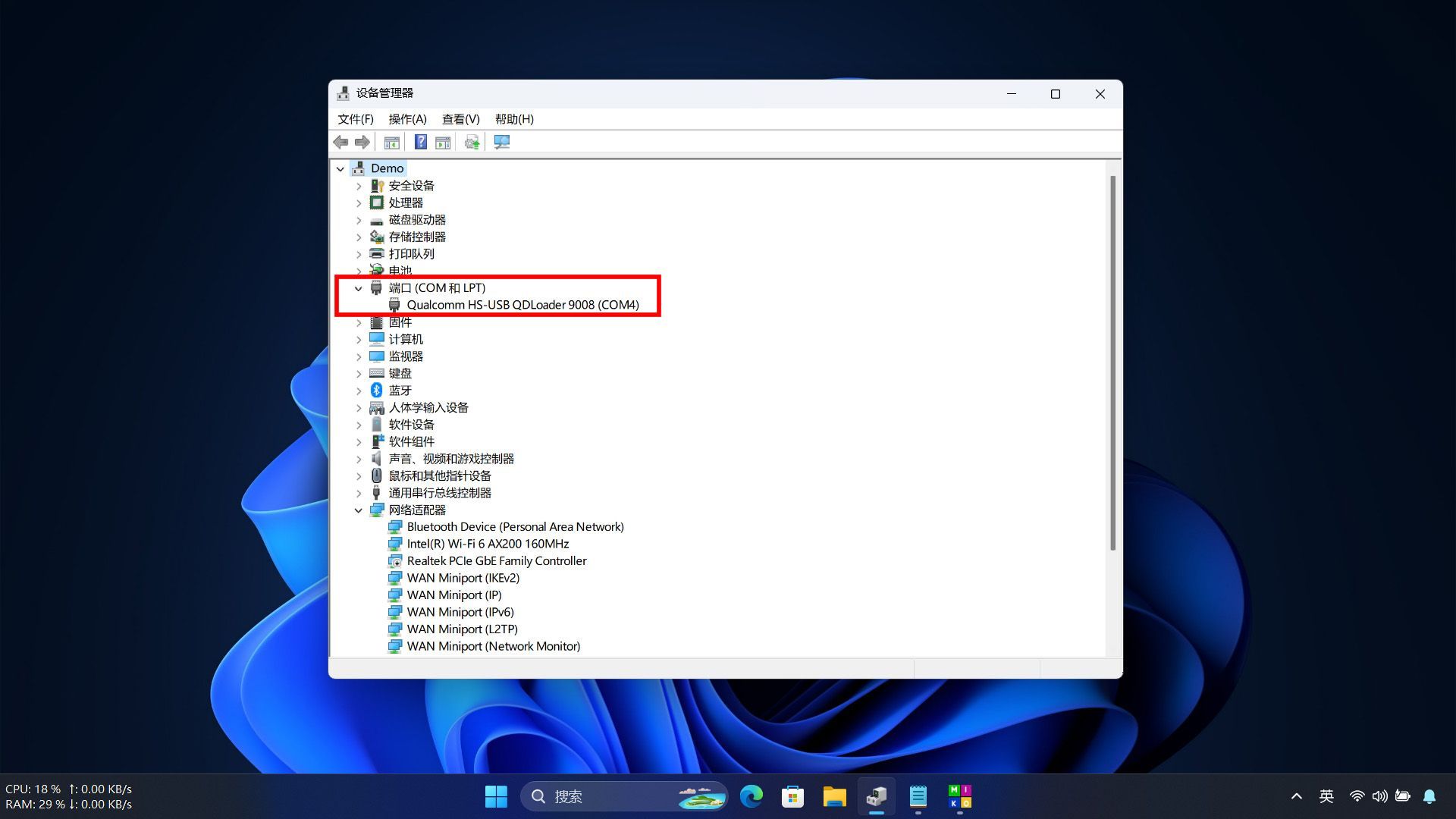Click the Back arrow in toolbar
Screen dimensions: 1456x819
point(340,142)
